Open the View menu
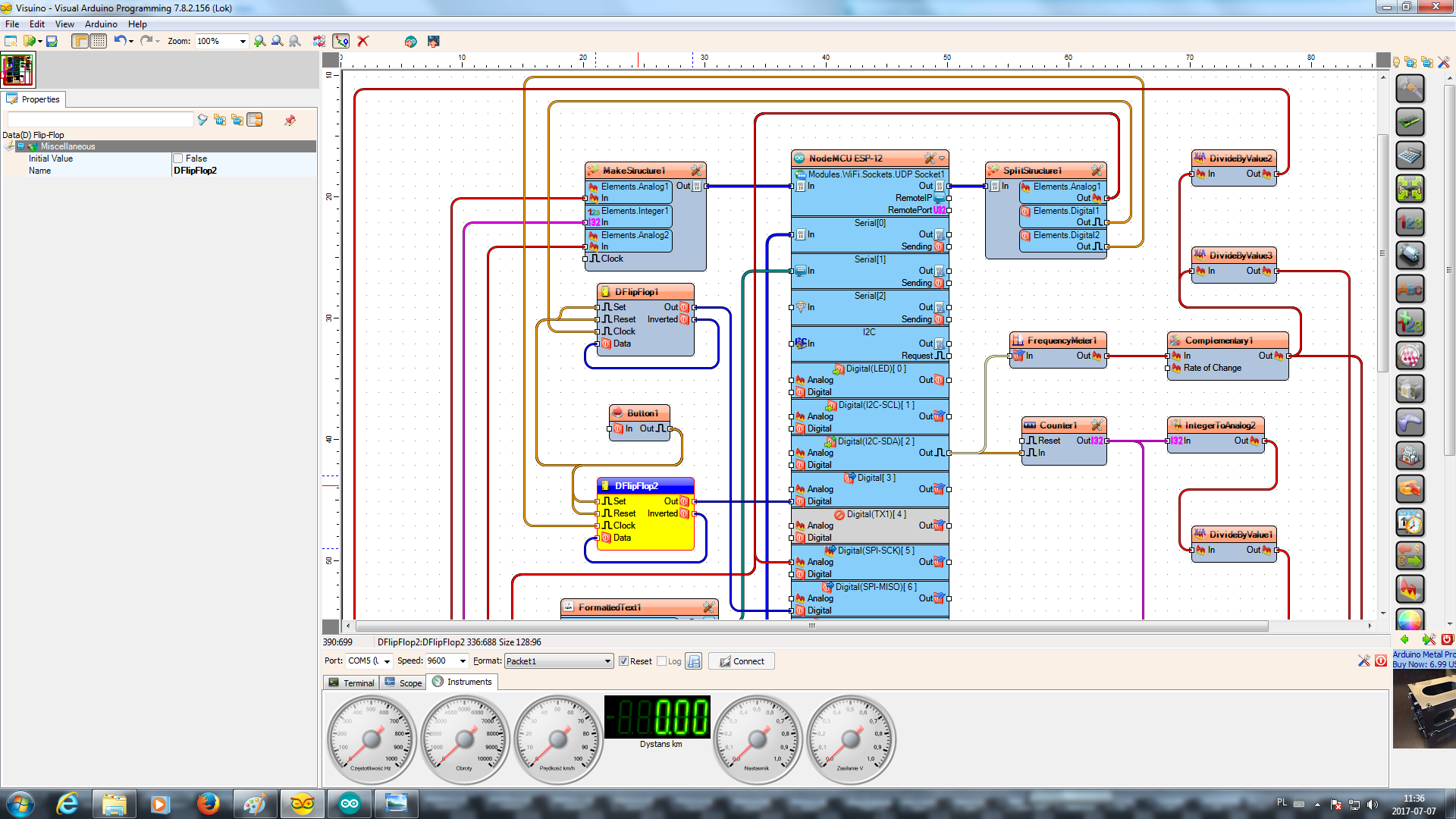1456x819 pixels. pyautogui.click(x=64, y=24)
